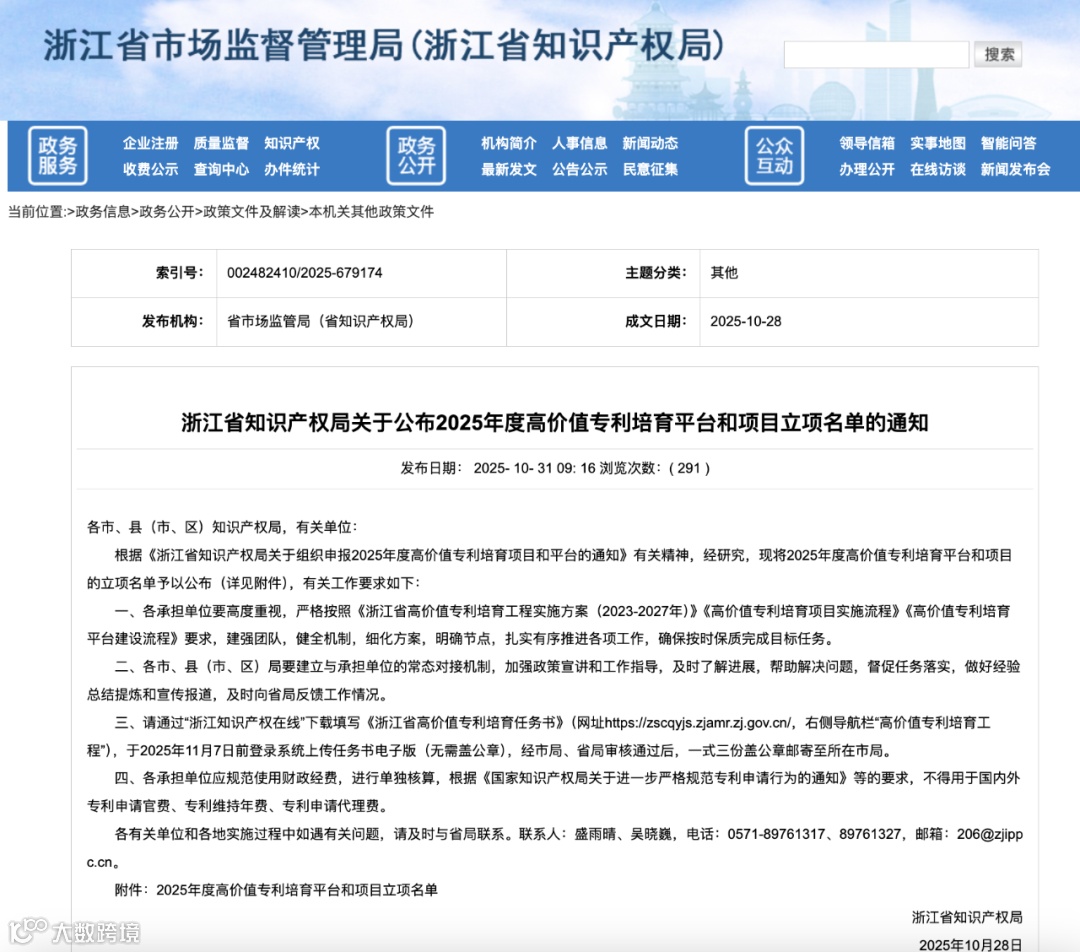
Task: Click the closing date 2025年10月28日
Action: pos(970,944)
